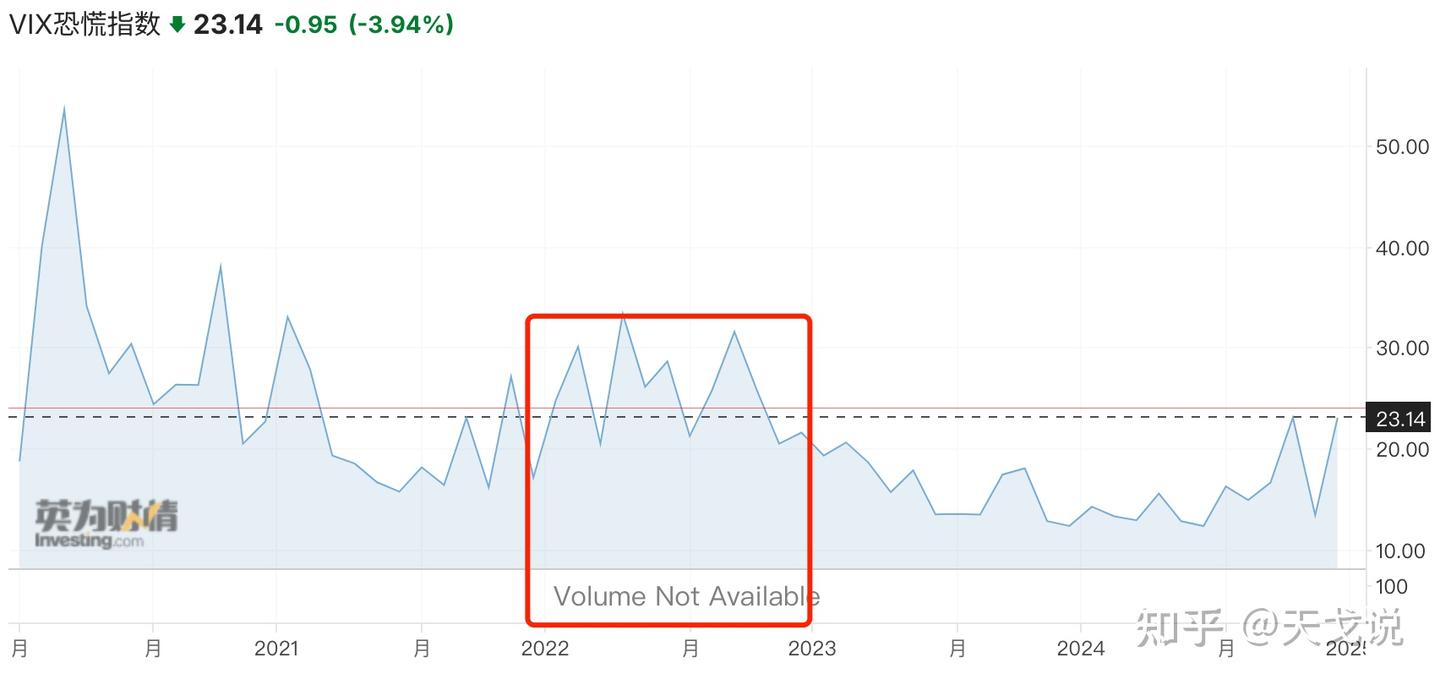The height and width of the screenshot is (685, 1440).
Task: Click the 50.00 price axis label
Action: tap(1402, 147)
